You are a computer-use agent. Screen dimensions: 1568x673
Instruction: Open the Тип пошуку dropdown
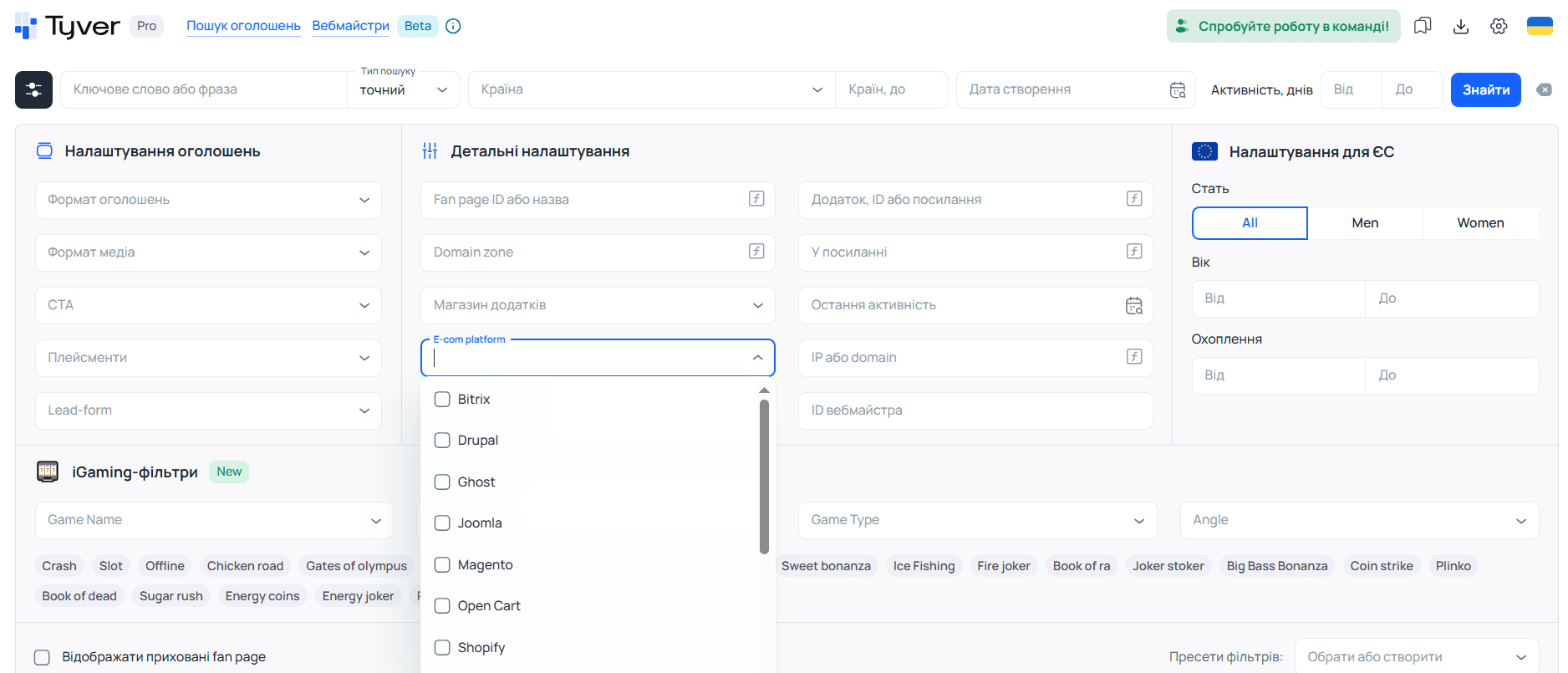[404, 89]
